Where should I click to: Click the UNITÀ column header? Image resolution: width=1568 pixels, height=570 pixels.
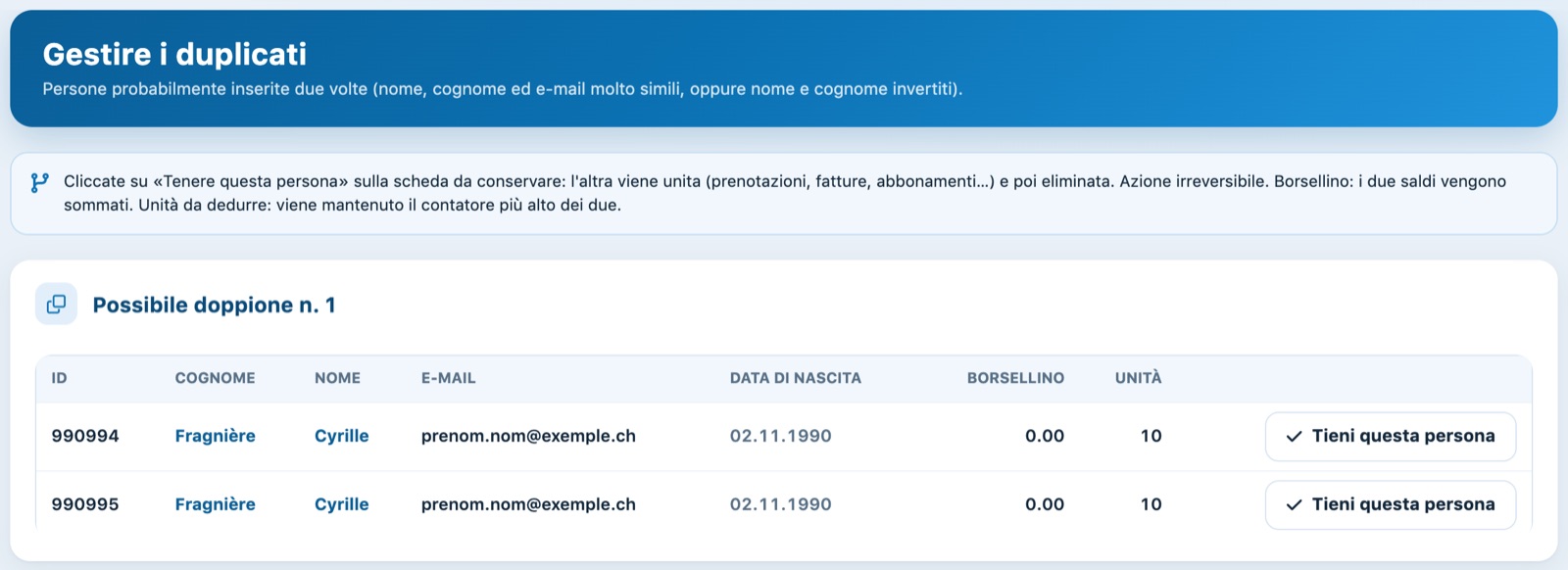click(x=1138, y=377)
